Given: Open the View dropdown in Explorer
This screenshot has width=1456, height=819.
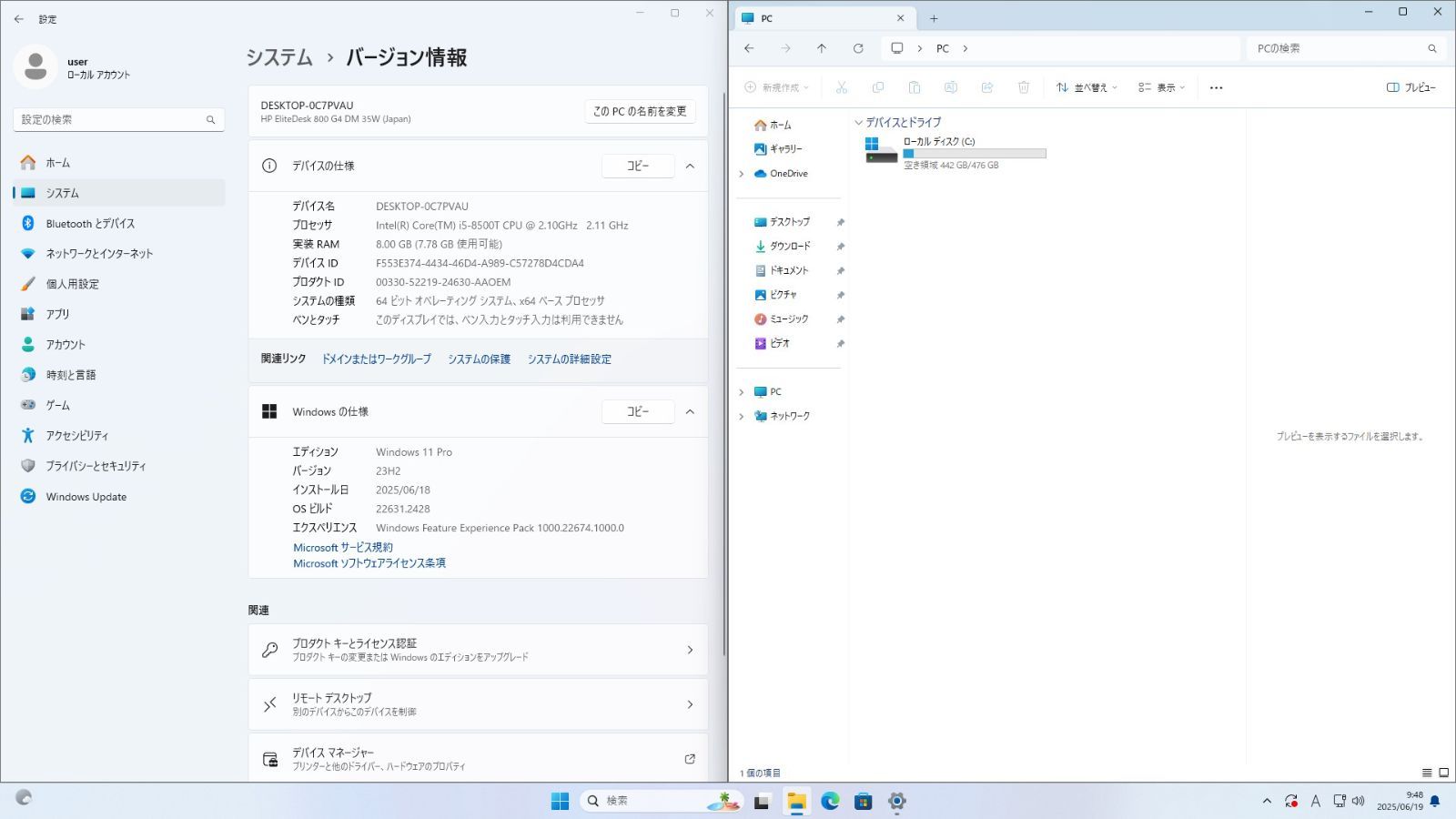Looking at the screenshot, I should (x=1161, y=87).
